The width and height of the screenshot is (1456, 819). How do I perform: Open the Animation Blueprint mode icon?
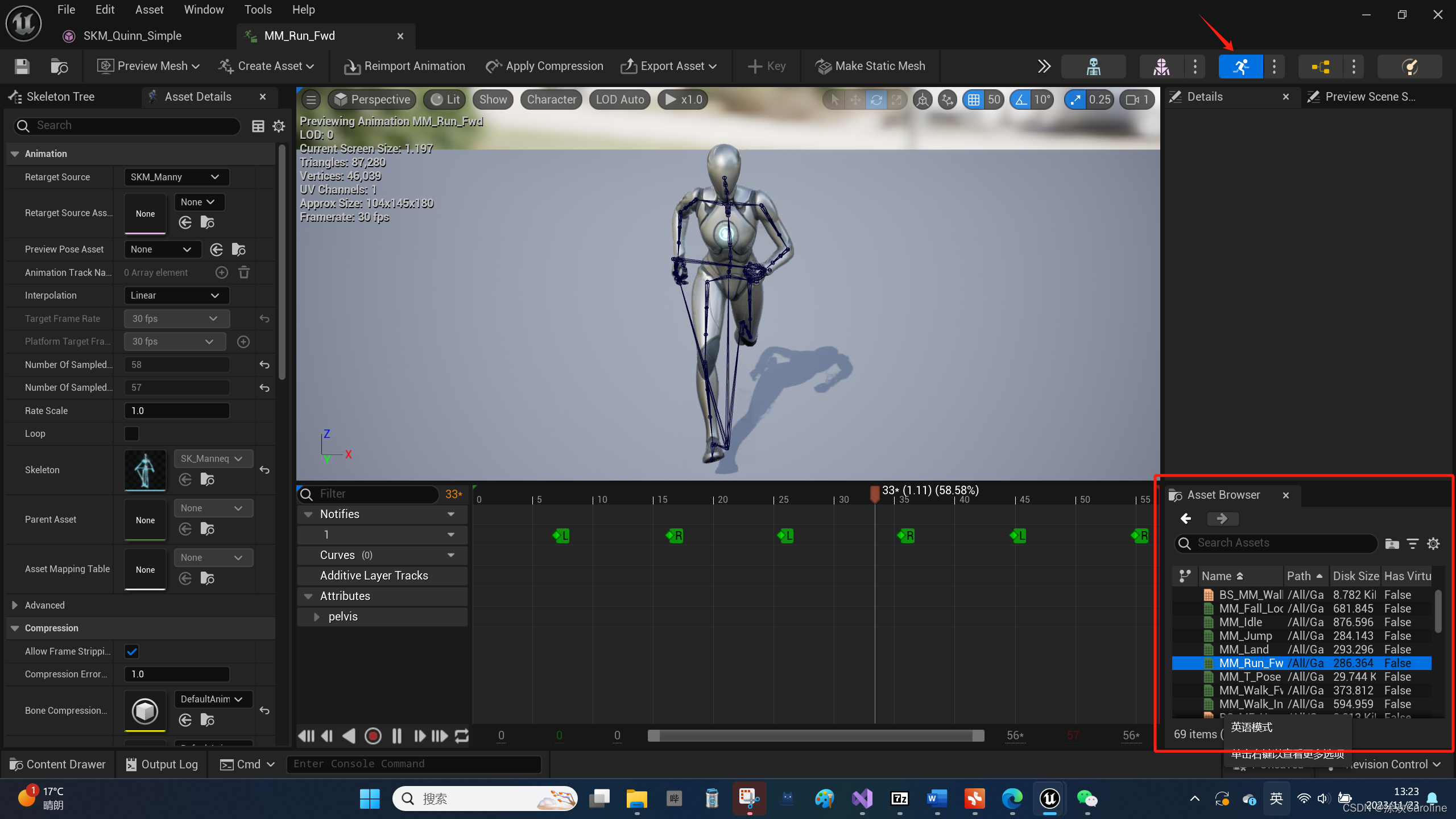(1320, 67)
